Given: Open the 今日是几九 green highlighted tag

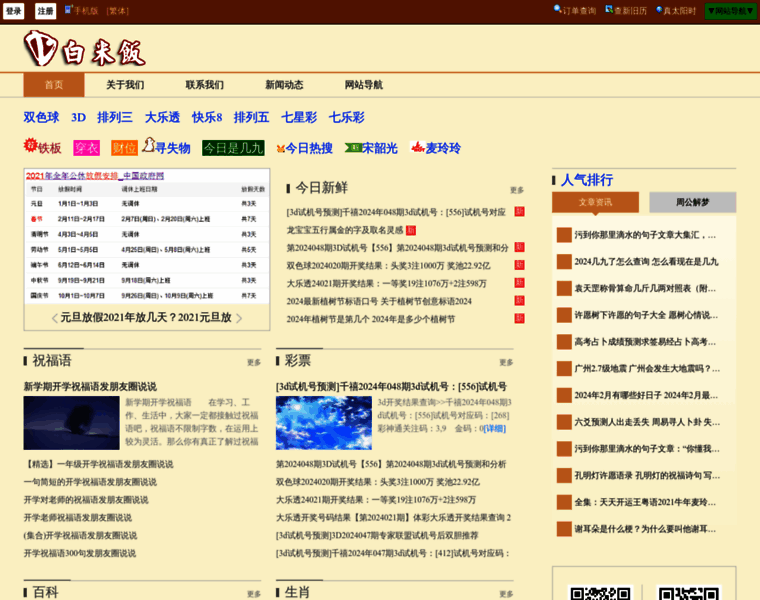Looking at the screenshot, I should coord(233,147).
